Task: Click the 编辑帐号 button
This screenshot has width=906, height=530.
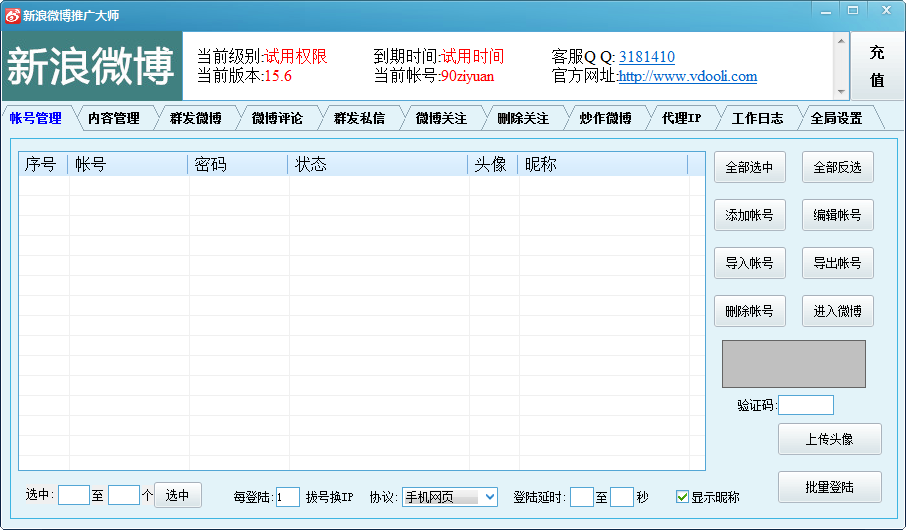Action: (x=837, y=216)
